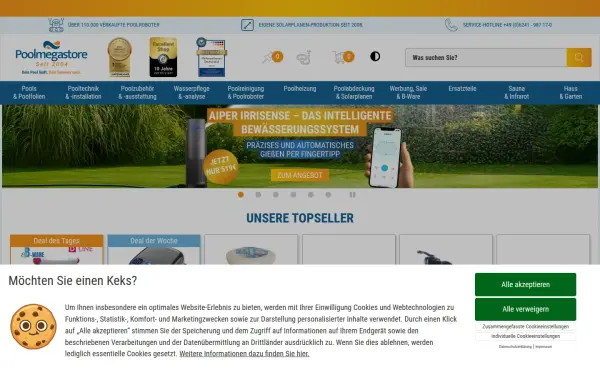This screenshot has width=600, height=375.
Task: Open the Datenschutzerklärung link
Action: point(515,347)
